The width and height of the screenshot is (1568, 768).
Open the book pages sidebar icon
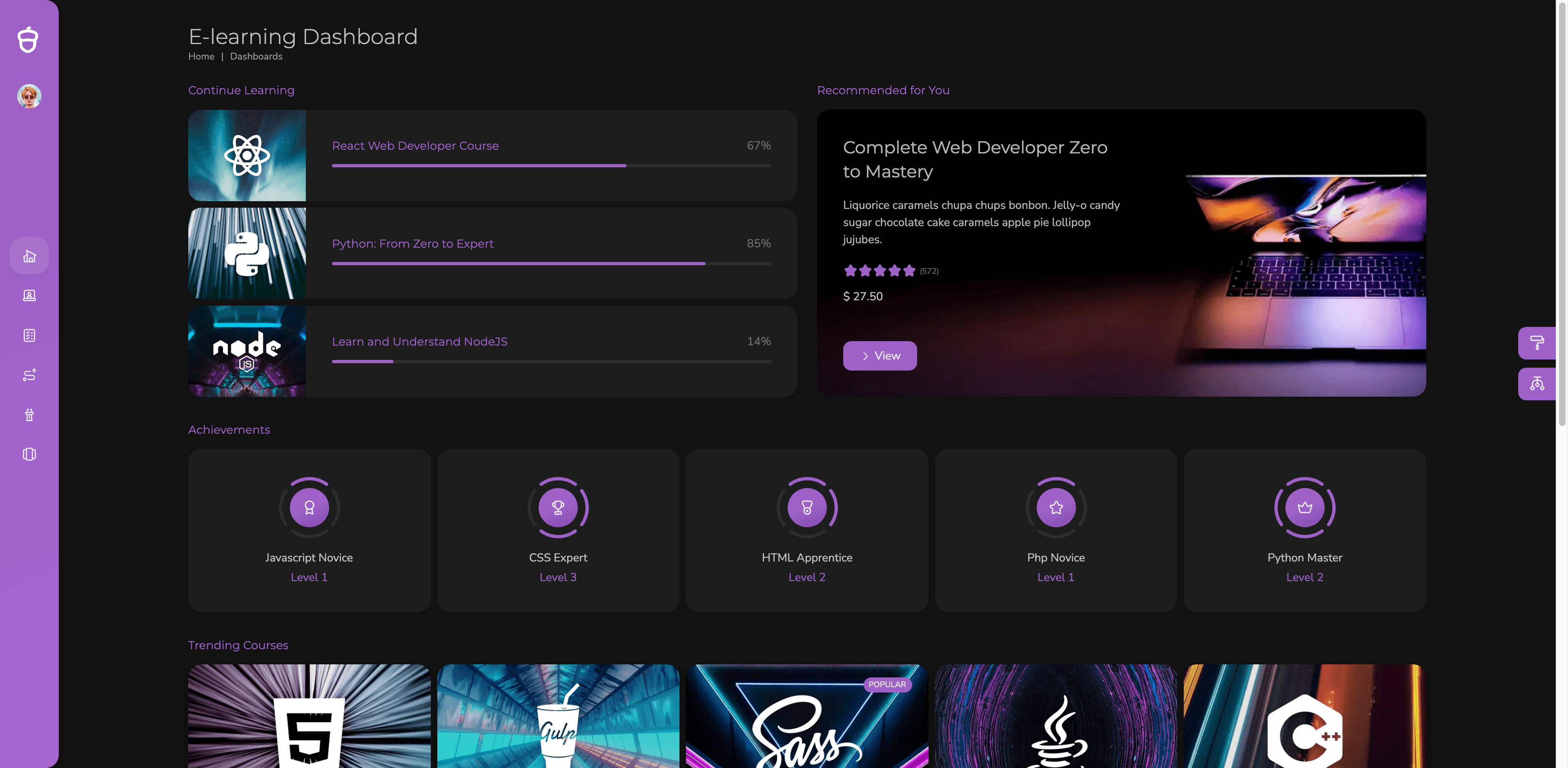tap(29, 454)
